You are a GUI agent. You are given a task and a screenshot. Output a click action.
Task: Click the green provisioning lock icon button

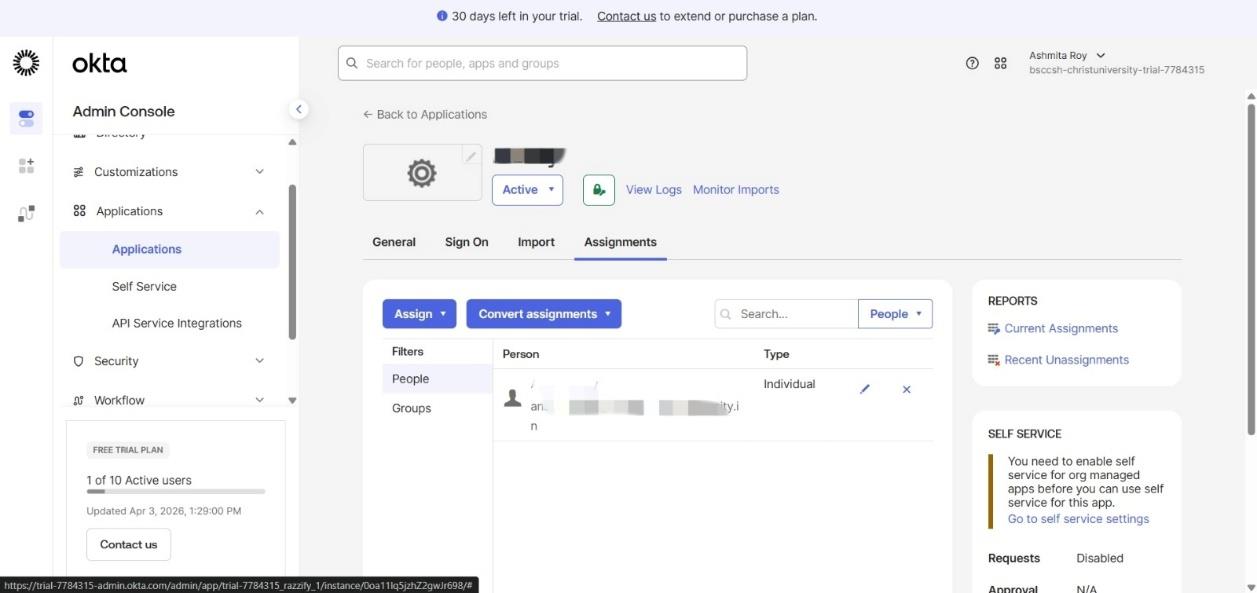point(598,190)
